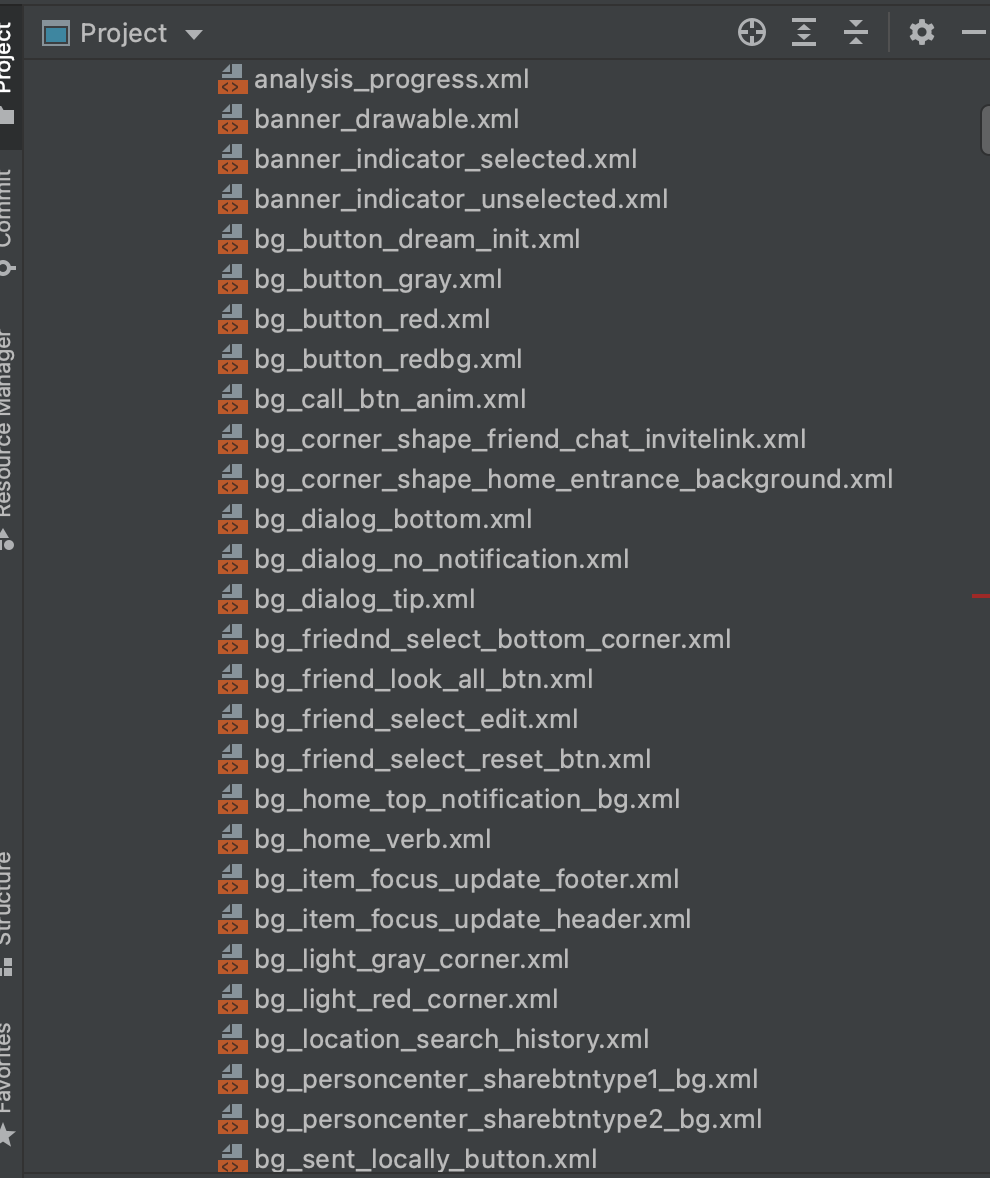The width and height of the screenshot is (990, 1178).
Task: Select bg_friednd_select_bottom_corner.xml file
Action: 492,639
